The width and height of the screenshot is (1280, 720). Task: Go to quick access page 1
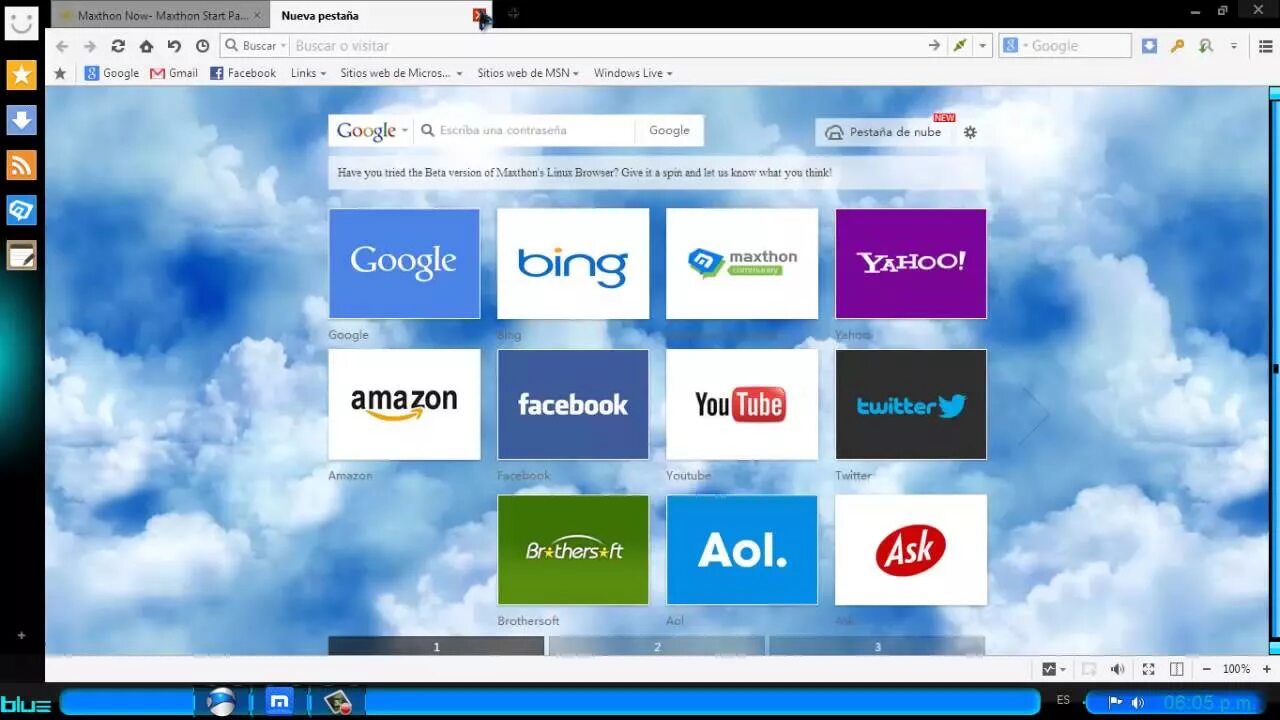[x=436, y=647]
